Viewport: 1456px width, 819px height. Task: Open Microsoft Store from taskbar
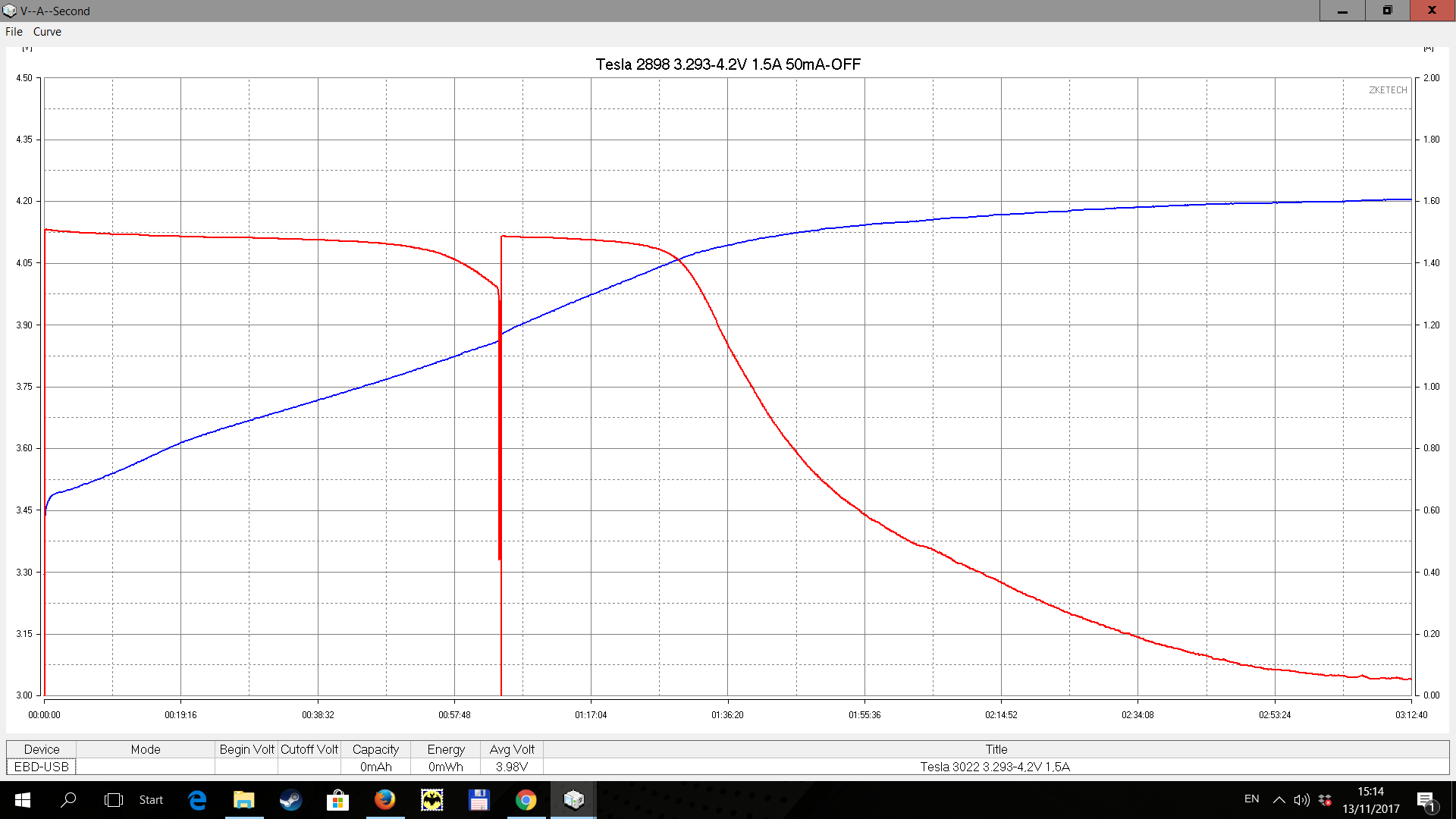pyautogui.click(x=337, y=800)
